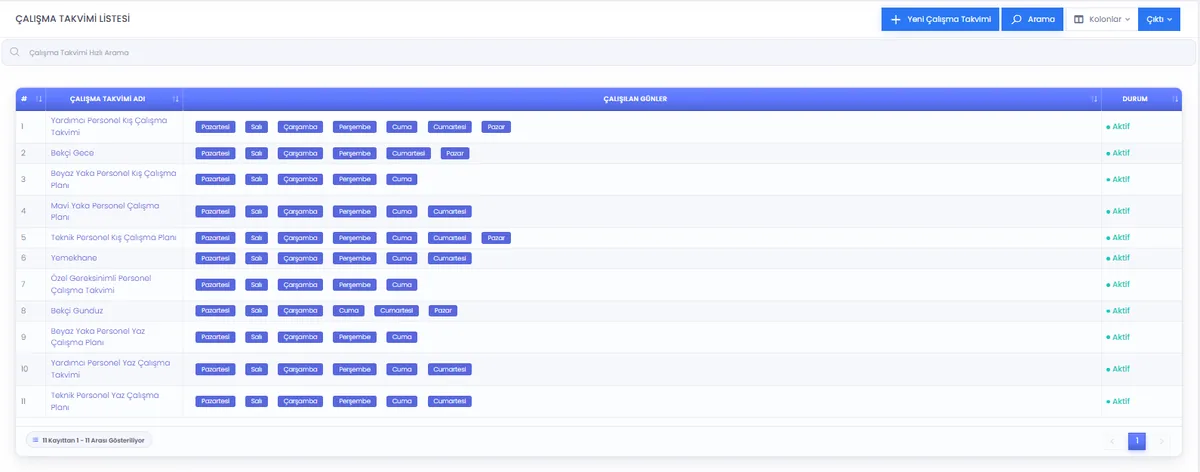Open the Bekçi Gunduz calendar
This screenshot has height=472, width=1200.
[x=77, y=311]
